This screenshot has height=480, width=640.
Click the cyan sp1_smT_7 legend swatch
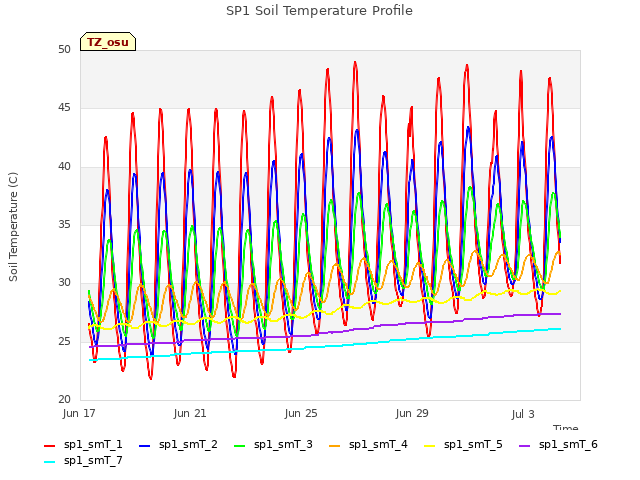[x=49, y=462]
